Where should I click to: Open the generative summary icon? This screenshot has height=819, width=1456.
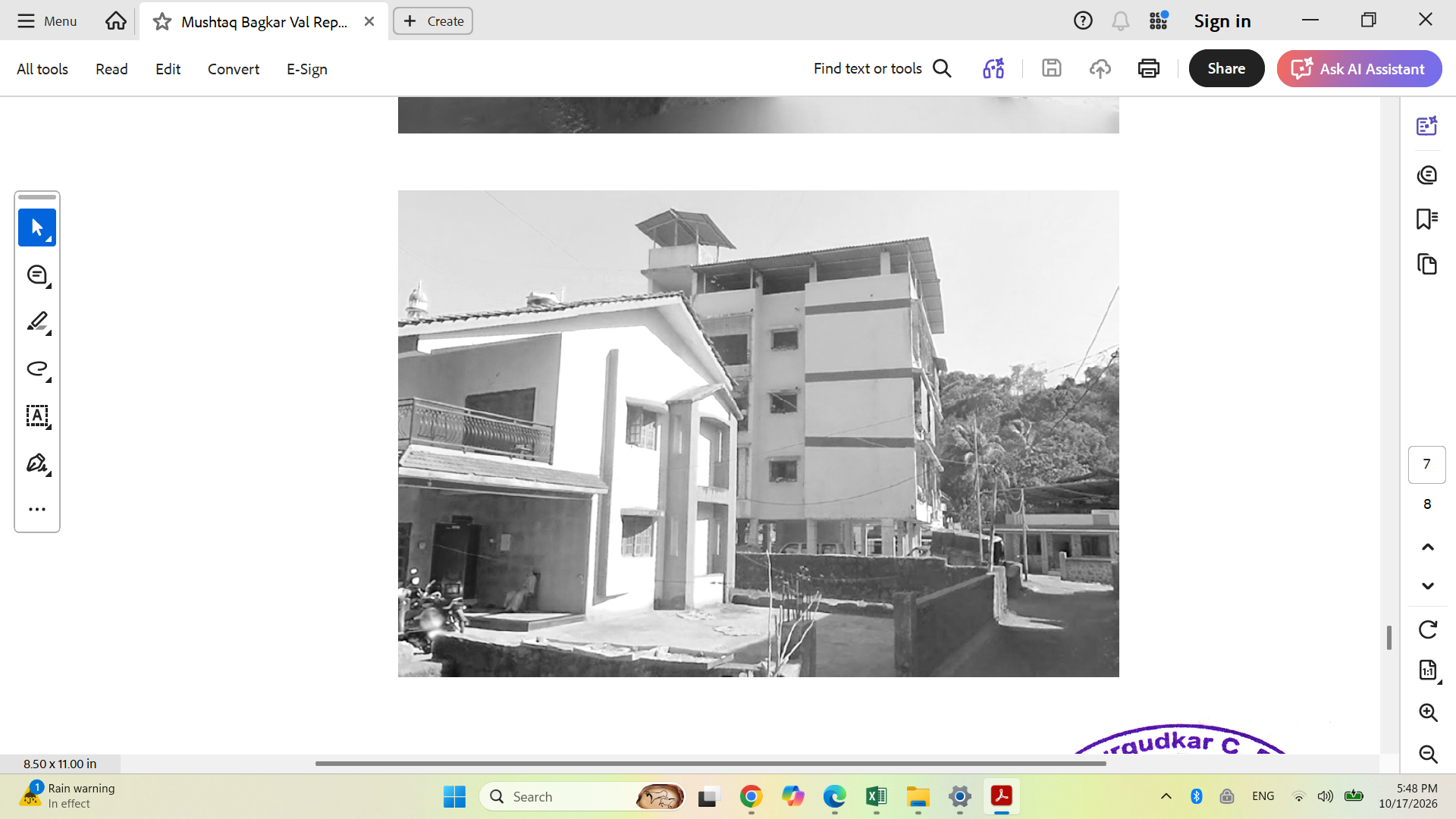coord(993,69)
